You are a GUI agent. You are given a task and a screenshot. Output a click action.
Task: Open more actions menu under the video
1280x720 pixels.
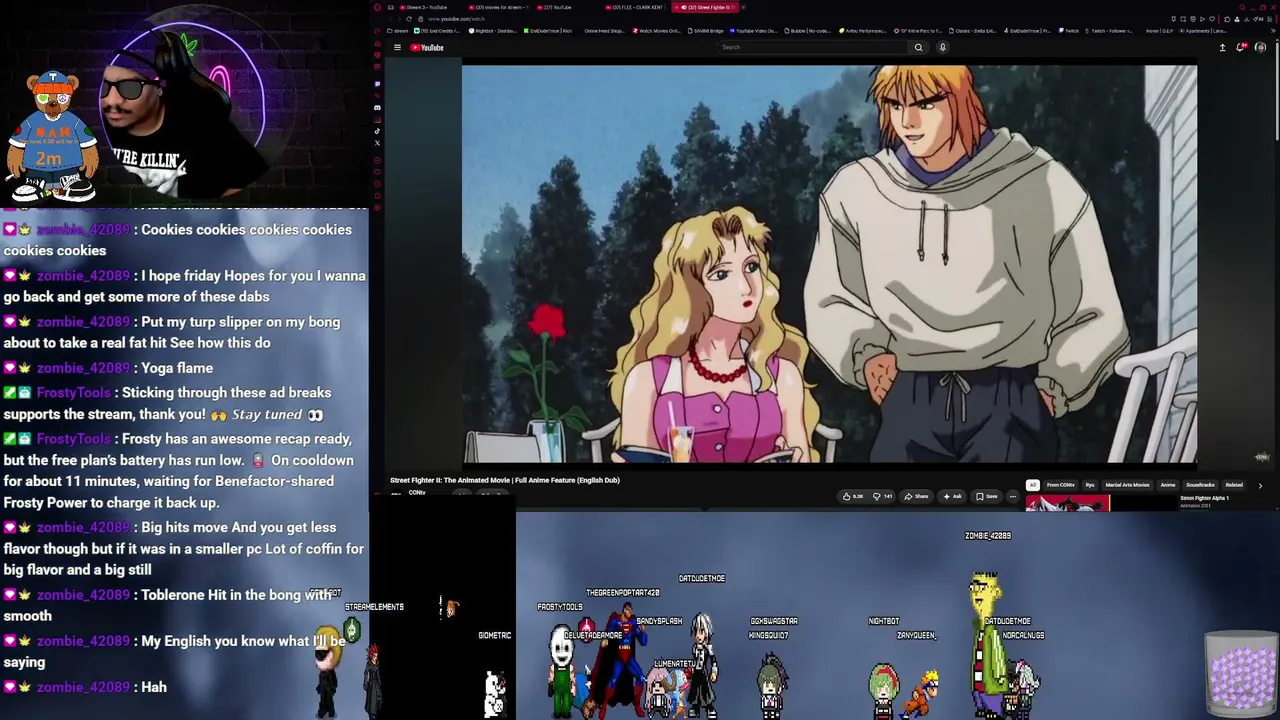click(1012, 496)
